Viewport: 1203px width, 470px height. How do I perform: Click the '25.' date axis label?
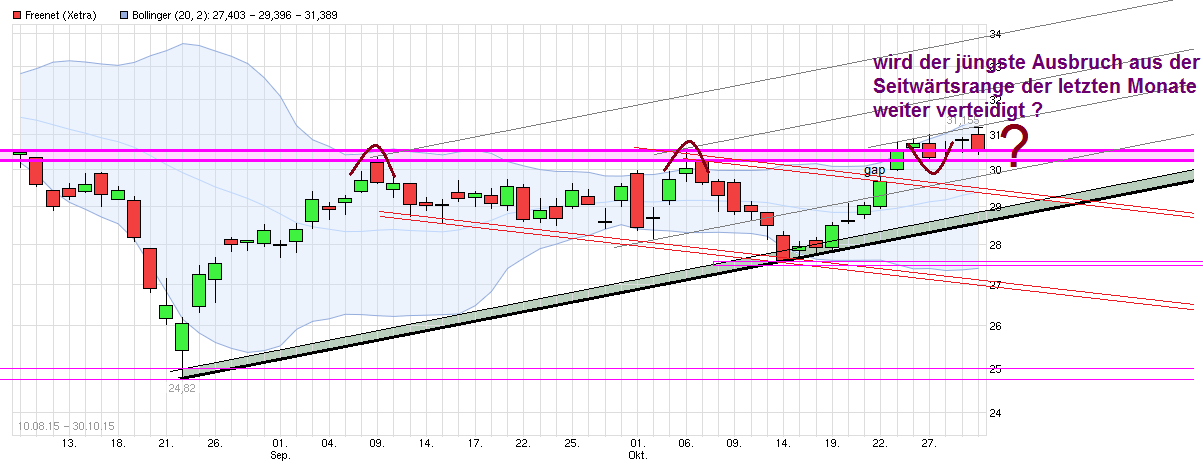(571, 444)
